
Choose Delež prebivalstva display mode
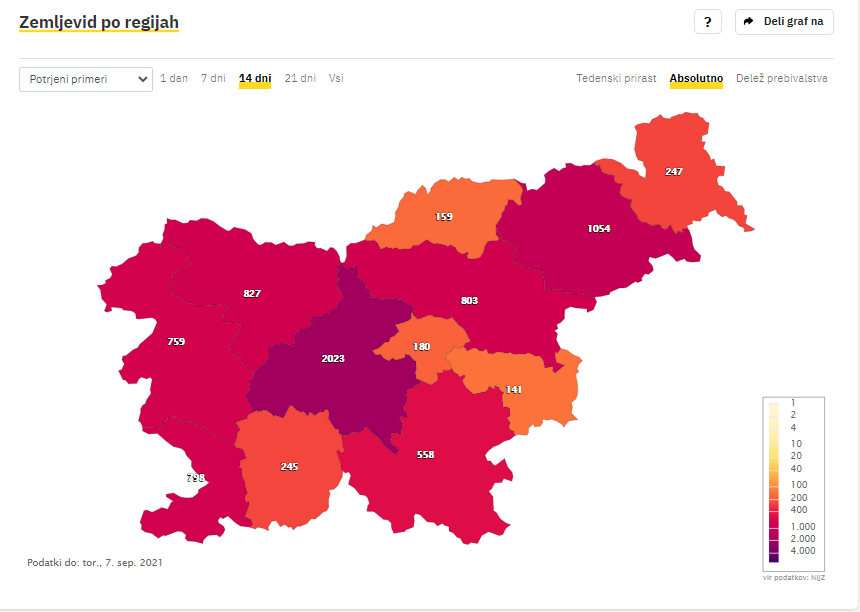(x=782, y=78)
